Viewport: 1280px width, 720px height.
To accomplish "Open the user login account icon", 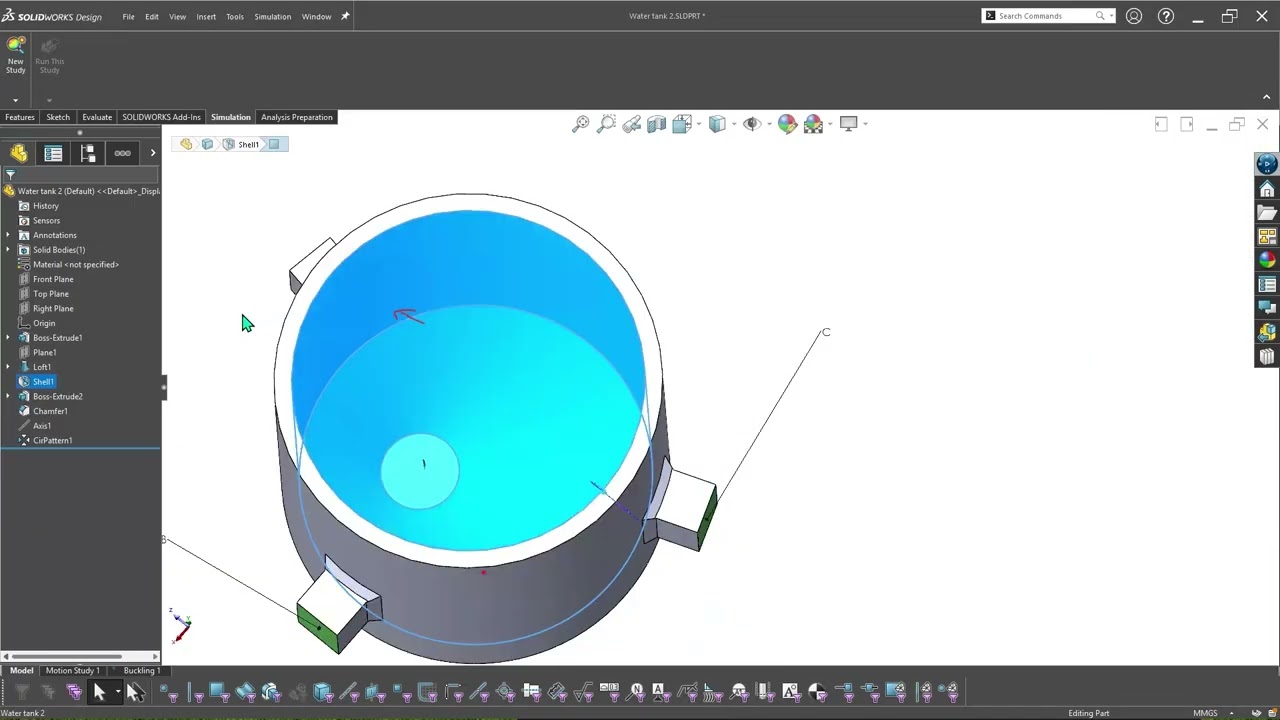I will point(1134,16).
